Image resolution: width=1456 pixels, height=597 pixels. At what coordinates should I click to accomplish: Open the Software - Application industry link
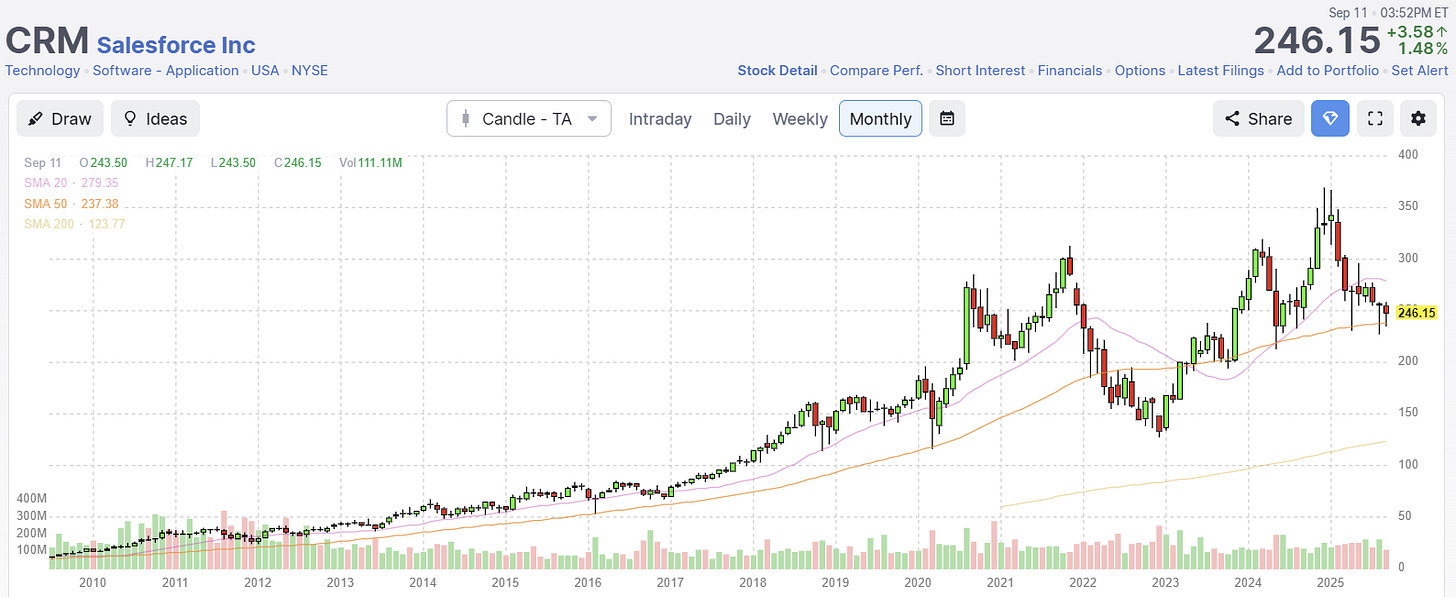(165, 71)
